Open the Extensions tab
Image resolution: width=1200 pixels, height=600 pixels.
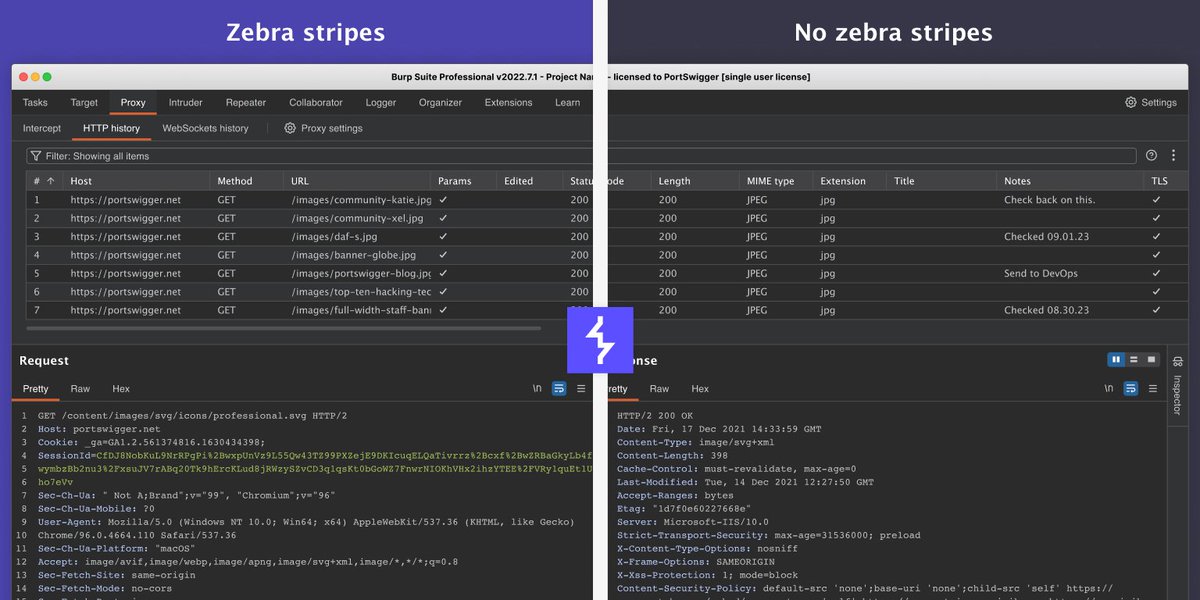point(508,102)
